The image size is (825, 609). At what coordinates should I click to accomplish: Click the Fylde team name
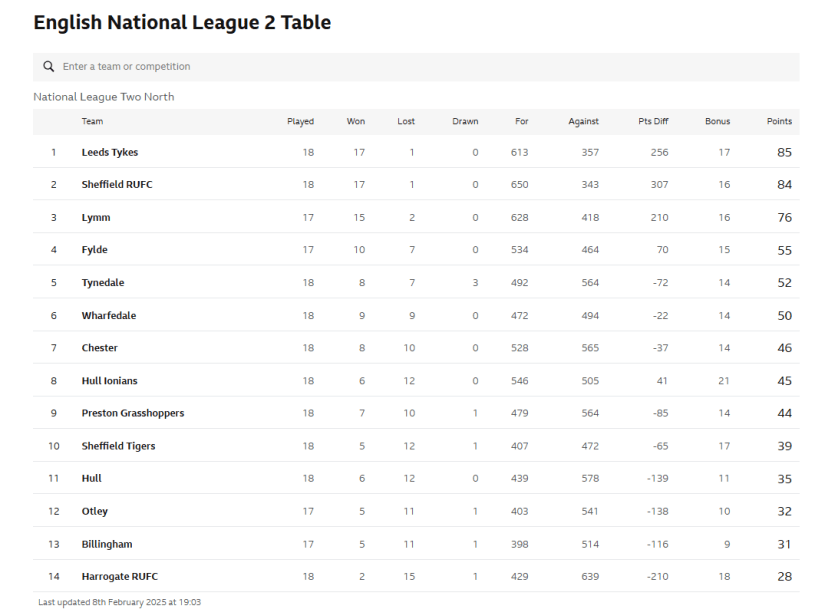tap(95, 250)
